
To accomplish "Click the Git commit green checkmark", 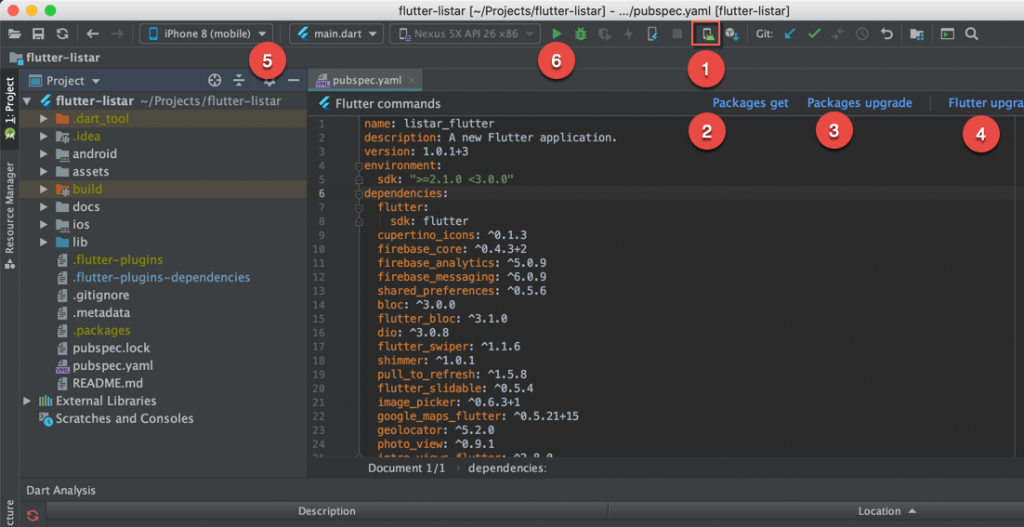I will (x=814, y=34).
